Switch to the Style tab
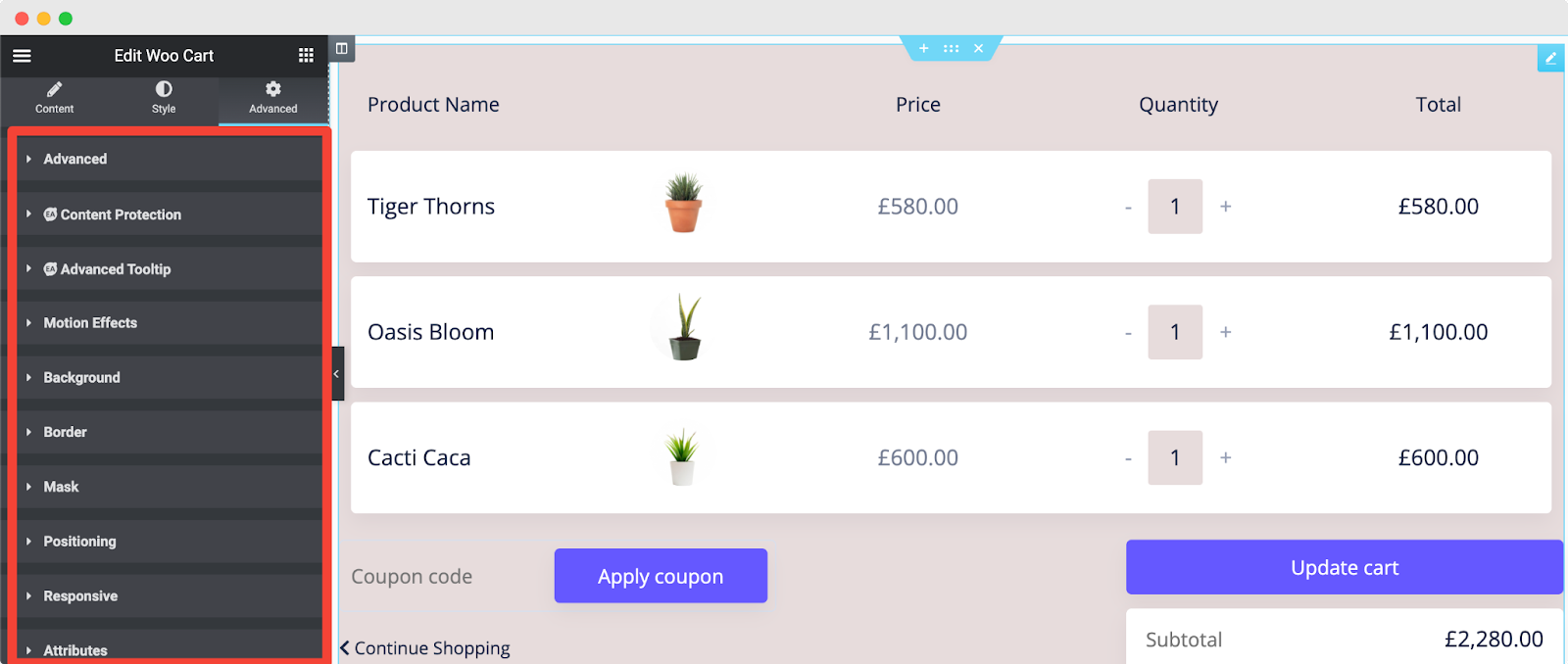The image size is (1568, 664). pos(164,97)
